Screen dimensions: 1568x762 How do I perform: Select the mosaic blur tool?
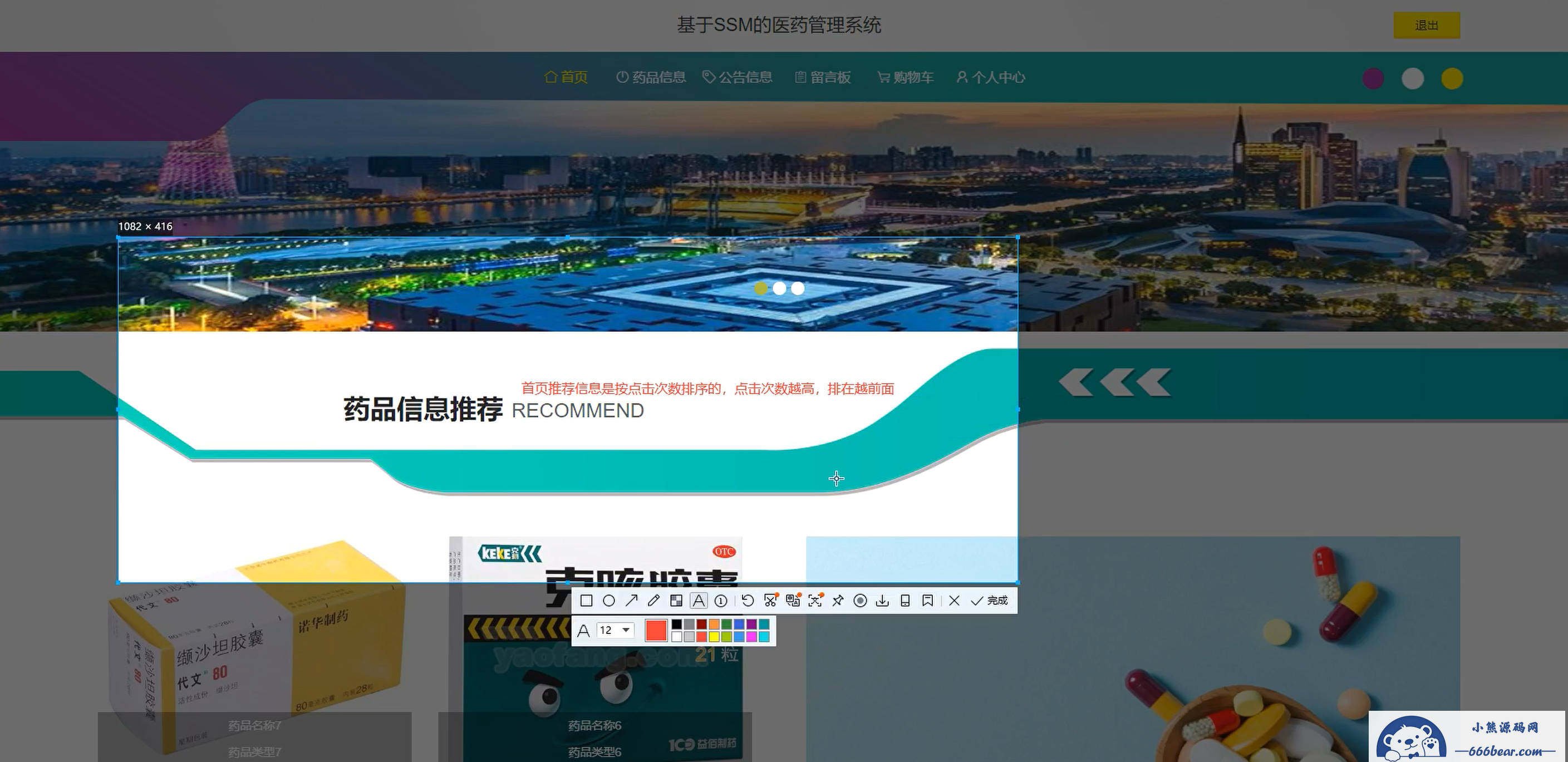(676, 601)
